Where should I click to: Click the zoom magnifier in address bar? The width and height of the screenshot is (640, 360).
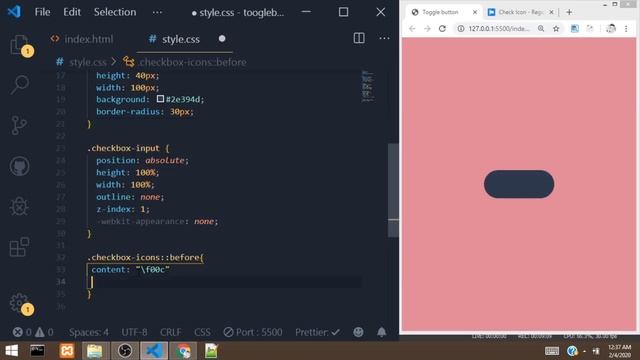[541, 29]
